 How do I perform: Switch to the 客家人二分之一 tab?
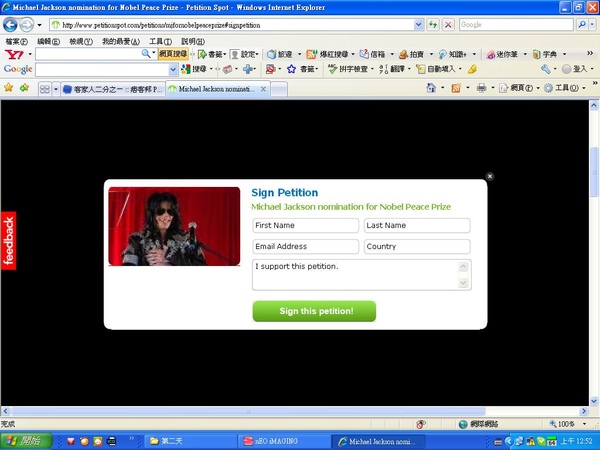[113, 89]
